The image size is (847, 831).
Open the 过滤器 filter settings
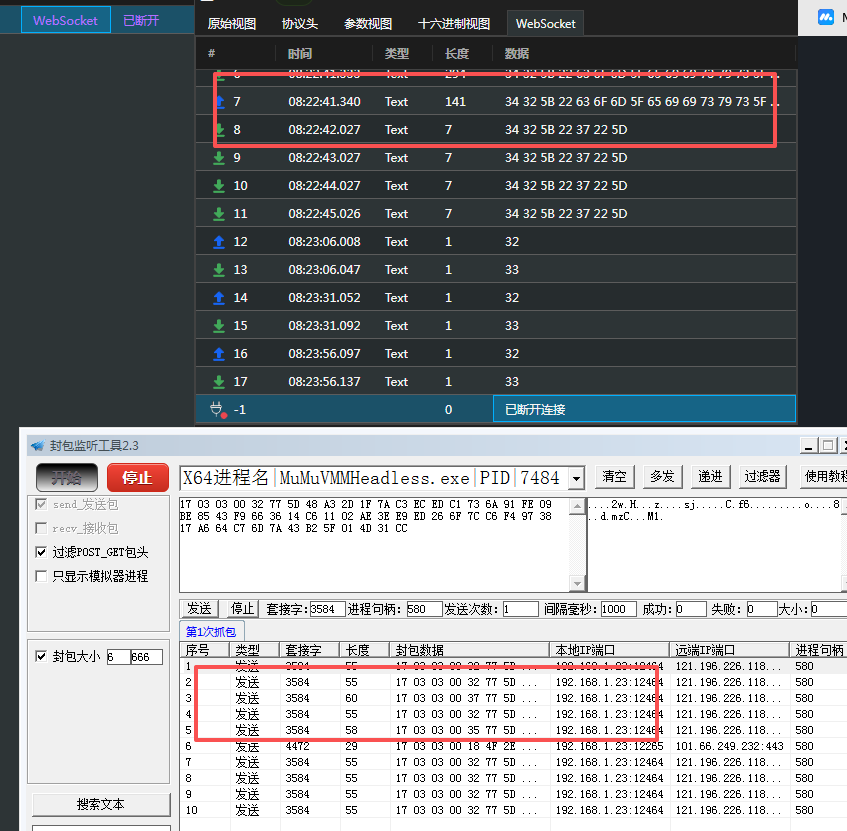tap(762, 477)
